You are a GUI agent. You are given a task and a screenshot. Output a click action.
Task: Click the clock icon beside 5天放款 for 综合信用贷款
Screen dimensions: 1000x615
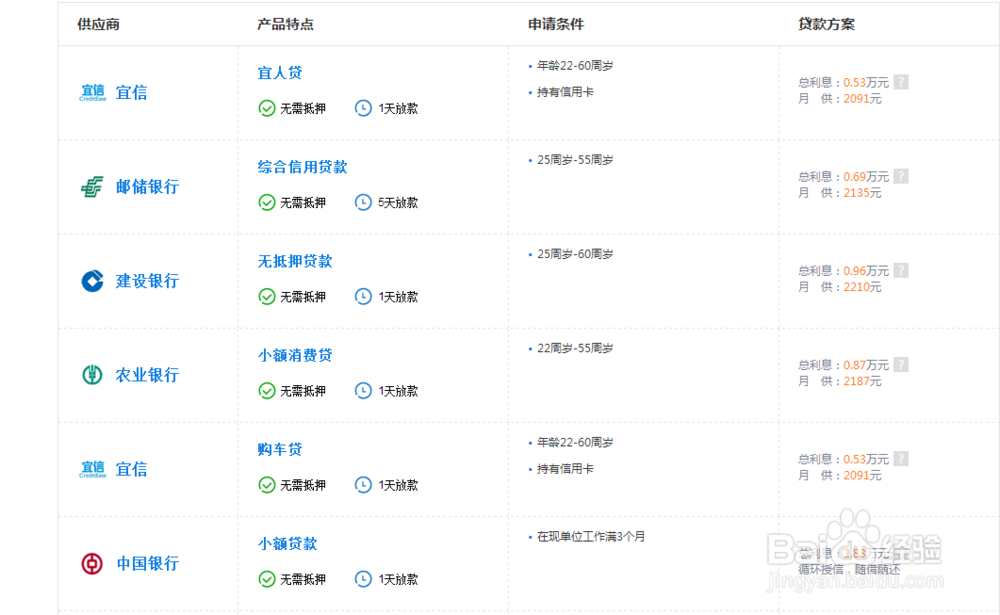tap(362, 203)
